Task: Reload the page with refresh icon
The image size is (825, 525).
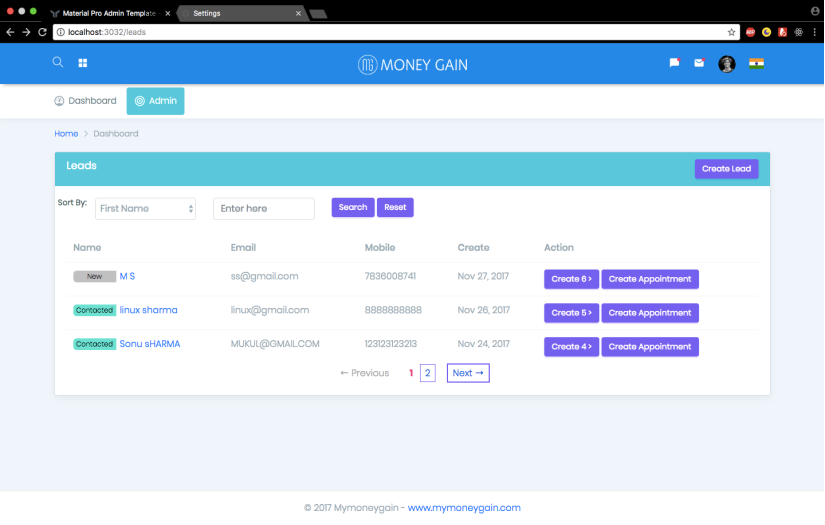Action: point(43,32)
